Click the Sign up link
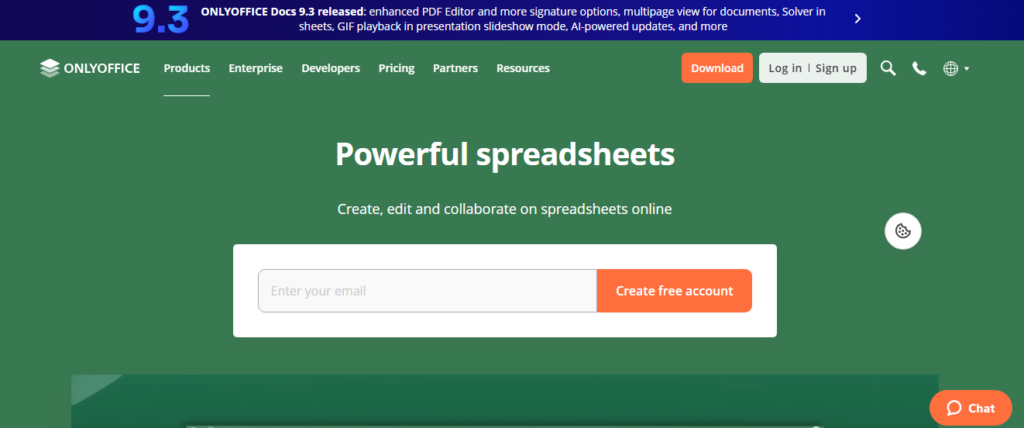1024x428 pixels. pyautogui.click(x=836, y=68)
